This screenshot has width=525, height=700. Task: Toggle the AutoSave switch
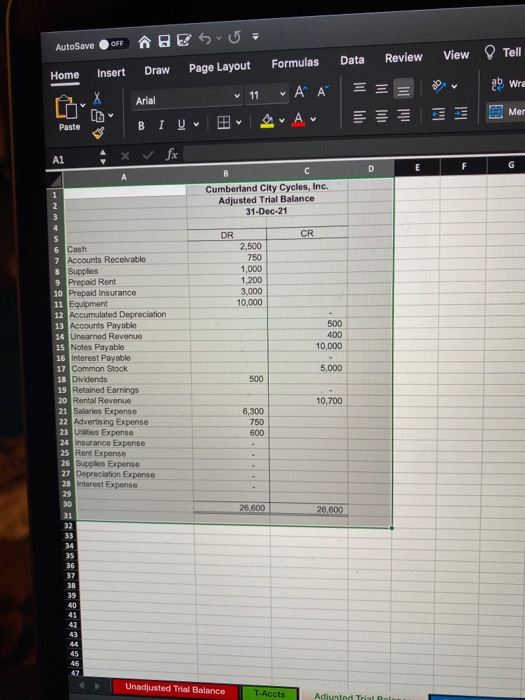point(113,44)
